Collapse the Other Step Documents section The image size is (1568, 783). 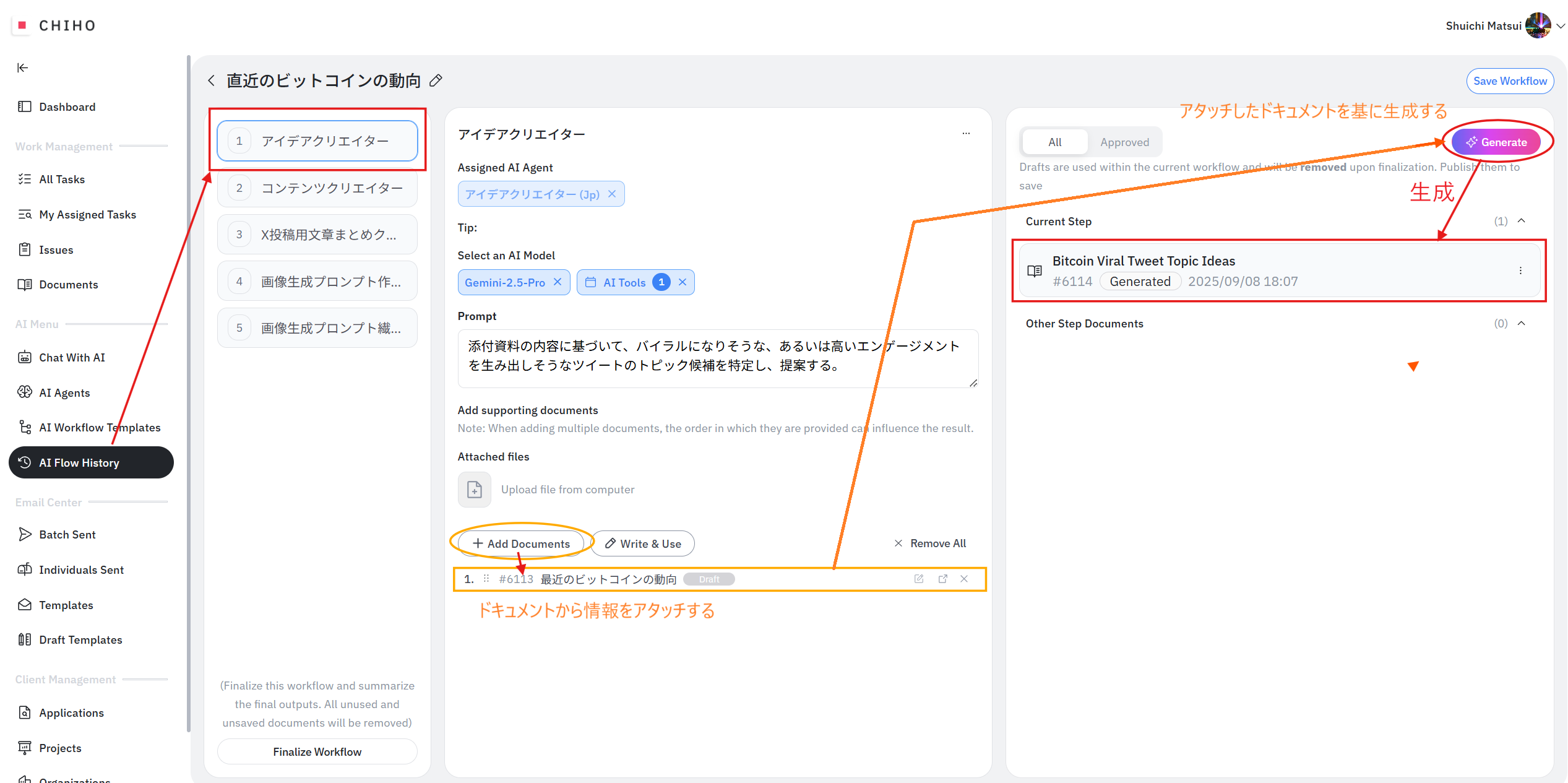[x=1522, y=323]
